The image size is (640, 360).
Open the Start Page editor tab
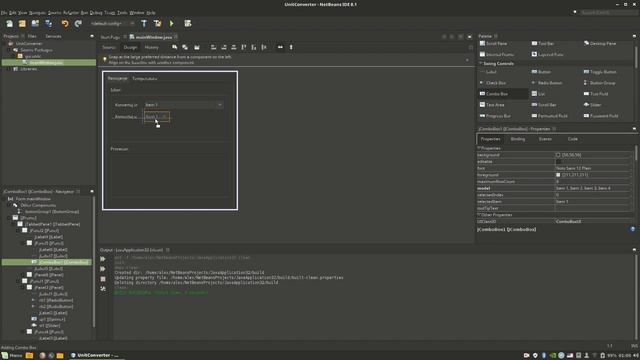[110, 37]
